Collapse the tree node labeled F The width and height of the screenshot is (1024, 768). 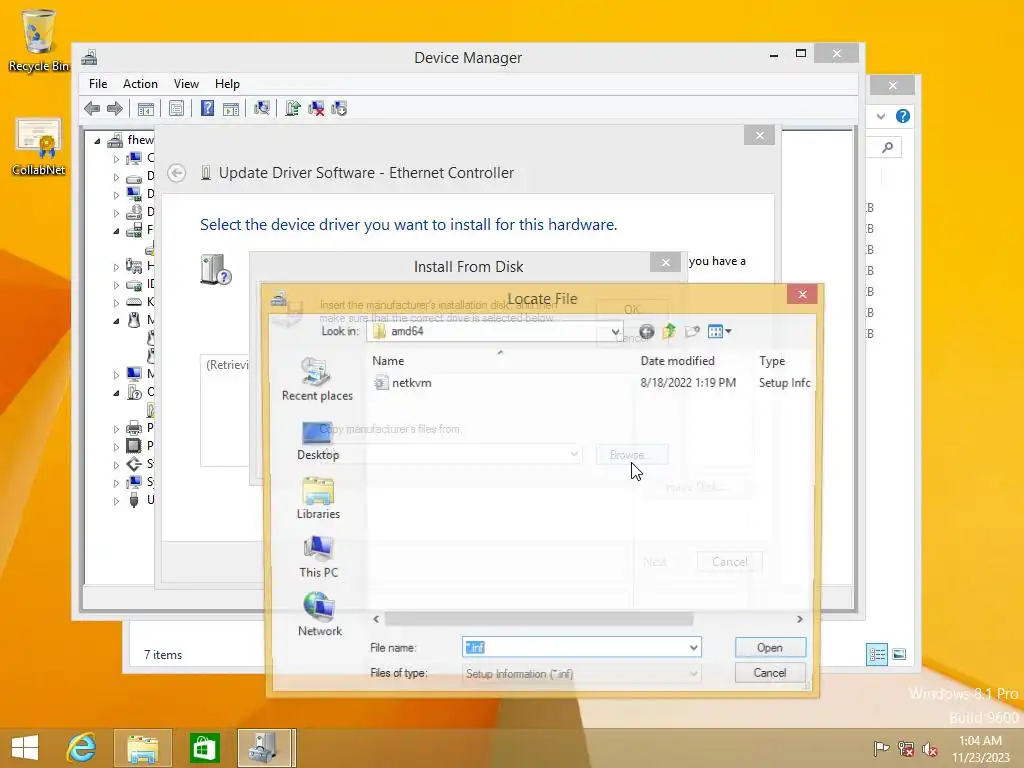pos(116,231)
